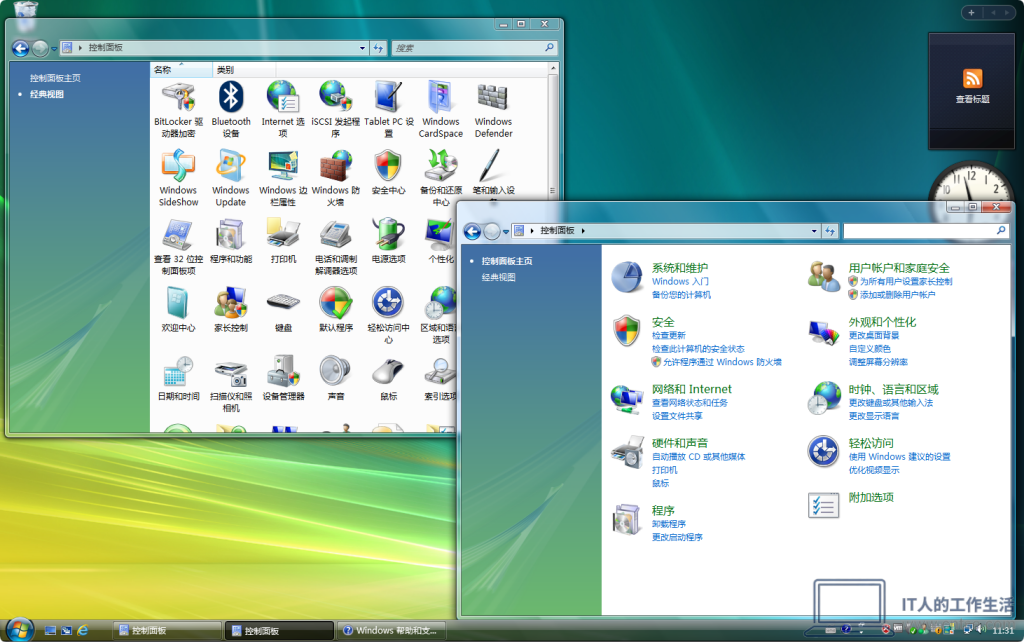The width and height of the screenshot is (1024, 642).
Task: Open 硬件和声音 category
Action: click(x=680, y=443)
